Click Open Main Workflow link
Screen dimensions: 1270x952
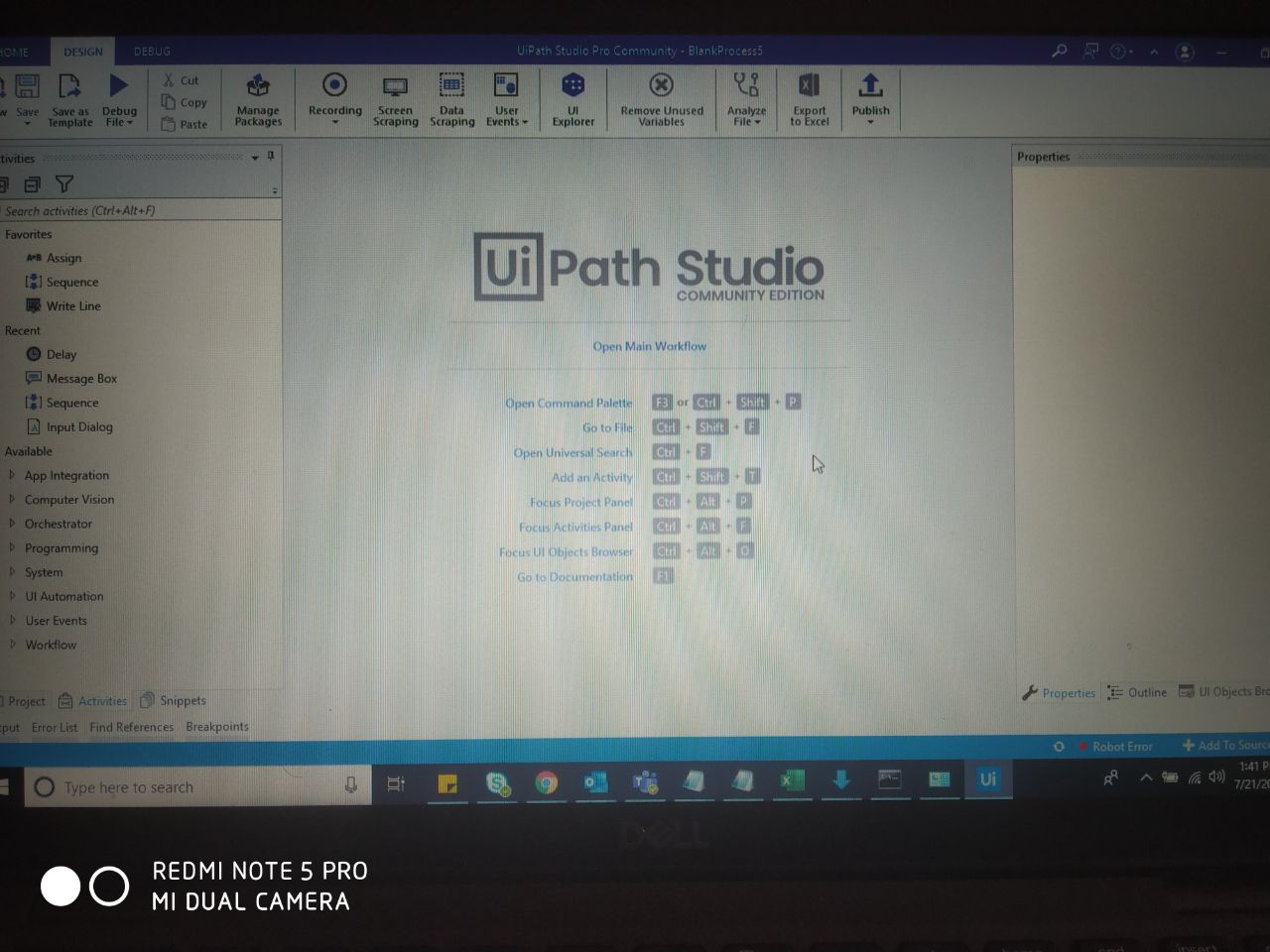pos(650,346)
